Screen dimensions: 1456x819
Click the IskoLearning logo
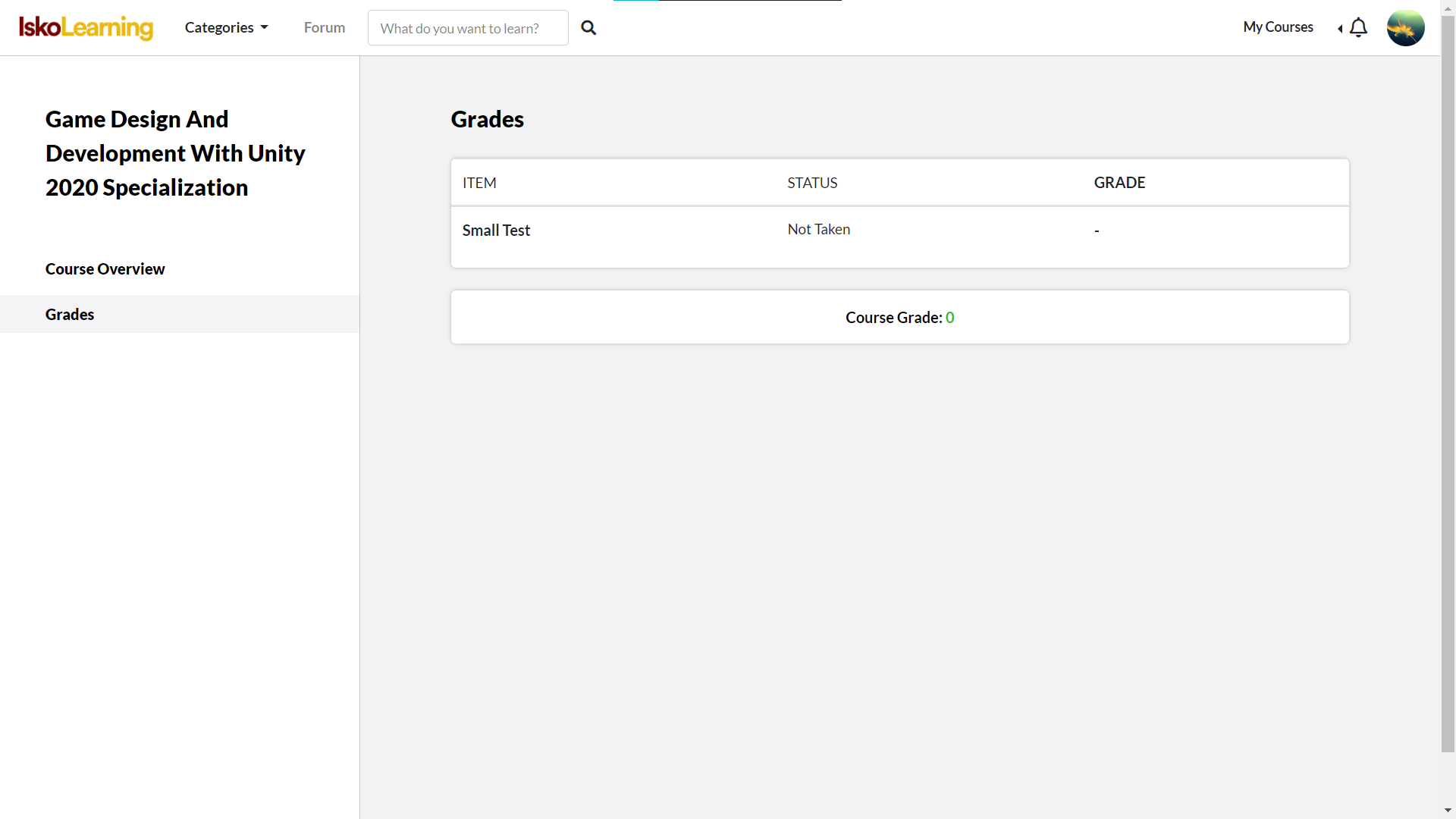[86, 27]
